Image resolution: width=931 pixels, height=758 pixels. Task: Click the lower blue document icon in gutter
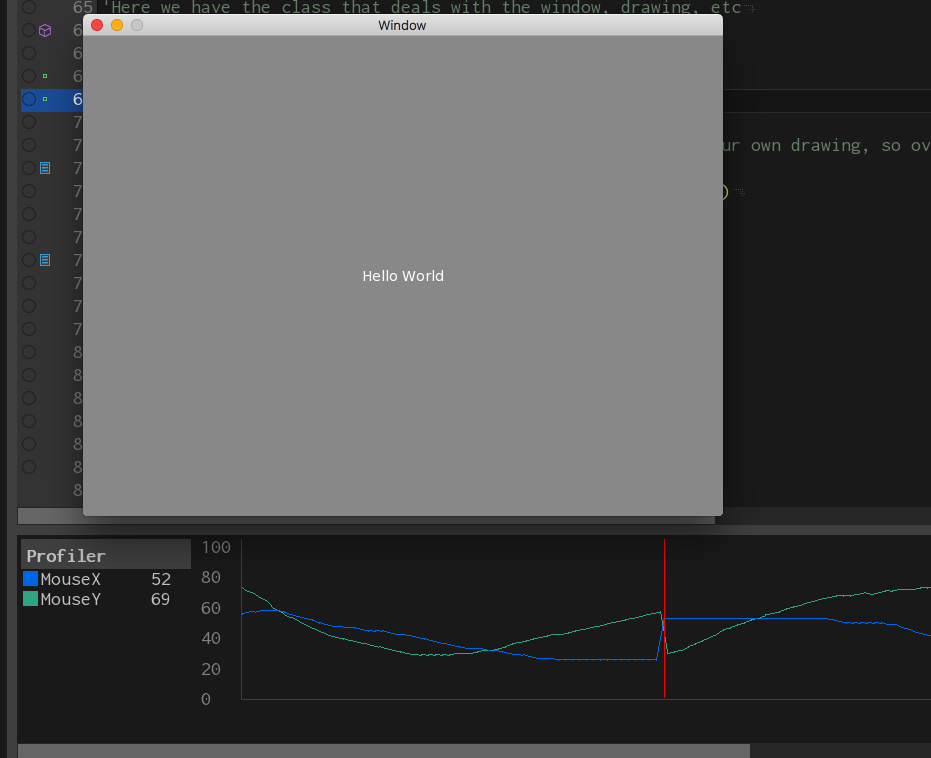[44, 260]
